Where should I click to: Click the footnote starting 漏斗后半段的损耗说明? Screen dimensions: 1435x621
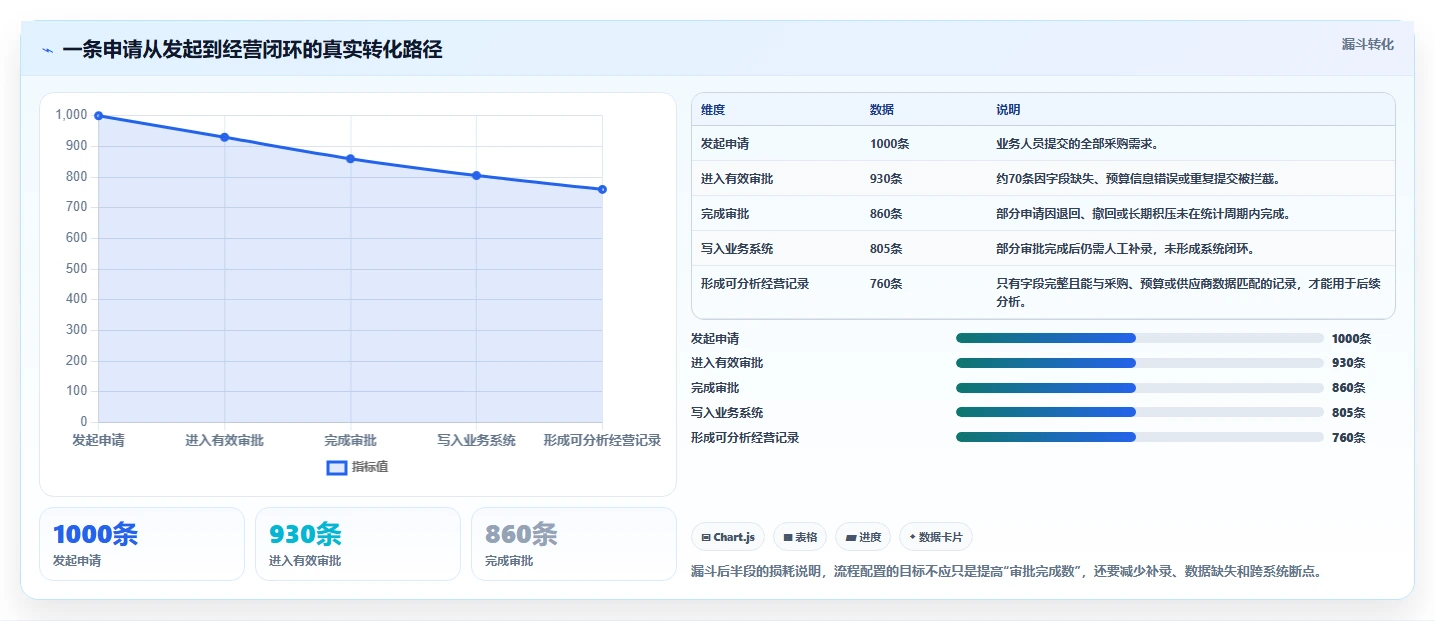(x=1007, y=572)
